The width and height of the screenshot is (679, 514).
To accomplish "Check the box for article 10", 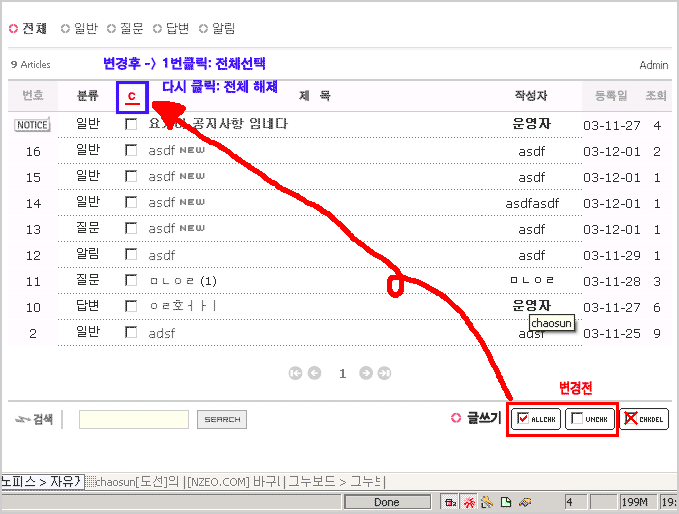I will pos(131,307).
